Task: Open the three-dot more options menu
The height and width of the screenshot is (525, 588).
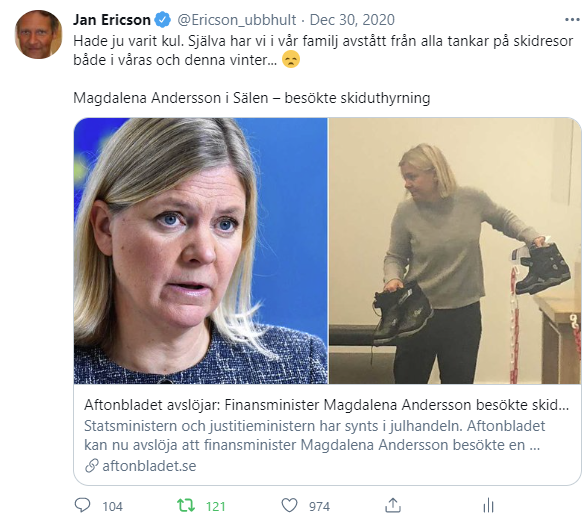Action: (572, 20)
